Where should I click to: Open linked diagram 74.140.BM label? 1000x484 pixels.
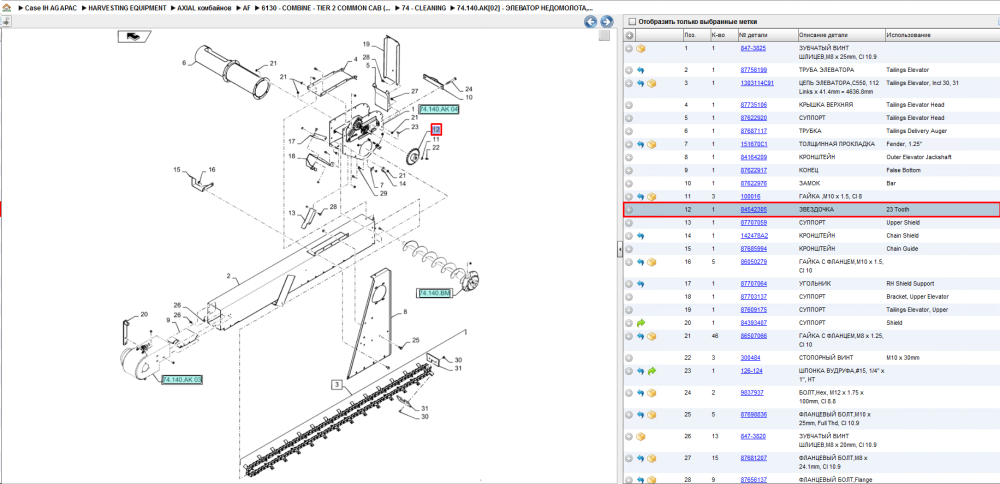[x=434, y=293]
